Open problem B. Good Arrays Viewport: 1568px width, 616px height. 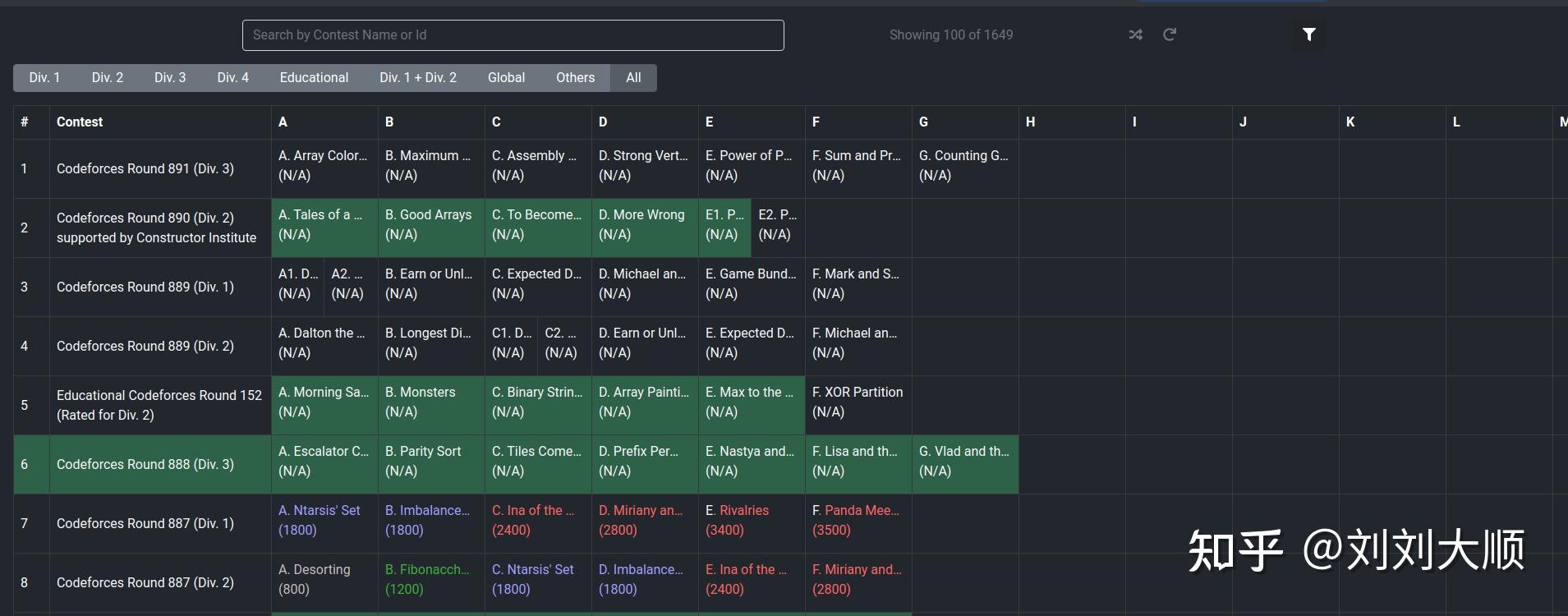pos(428,214)
